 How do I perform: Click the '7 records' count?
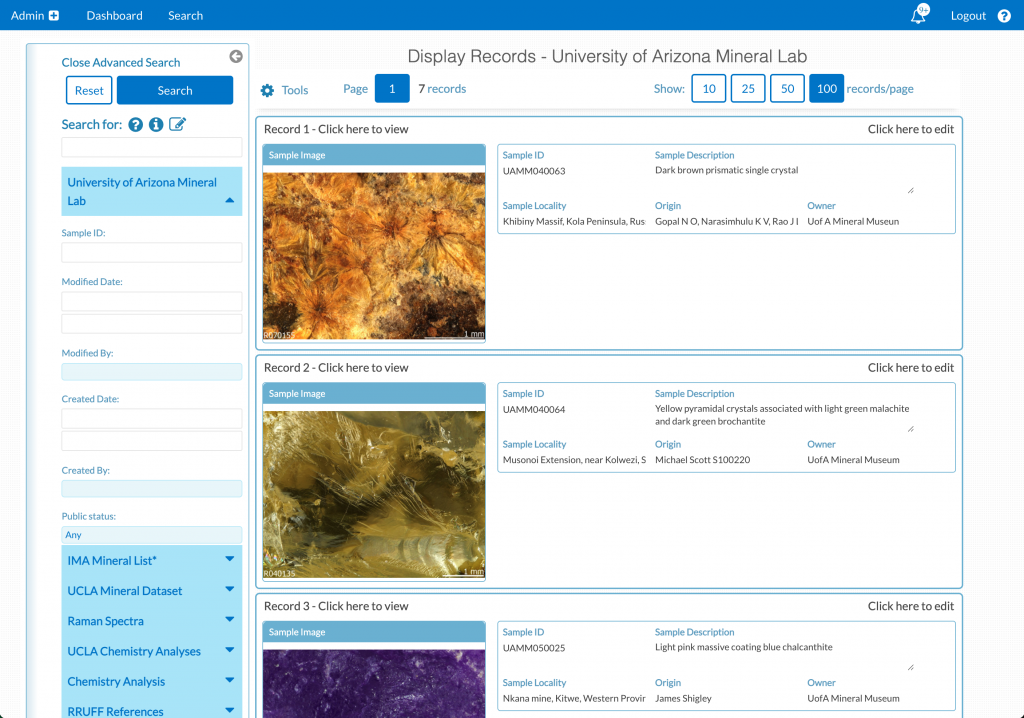442,89
